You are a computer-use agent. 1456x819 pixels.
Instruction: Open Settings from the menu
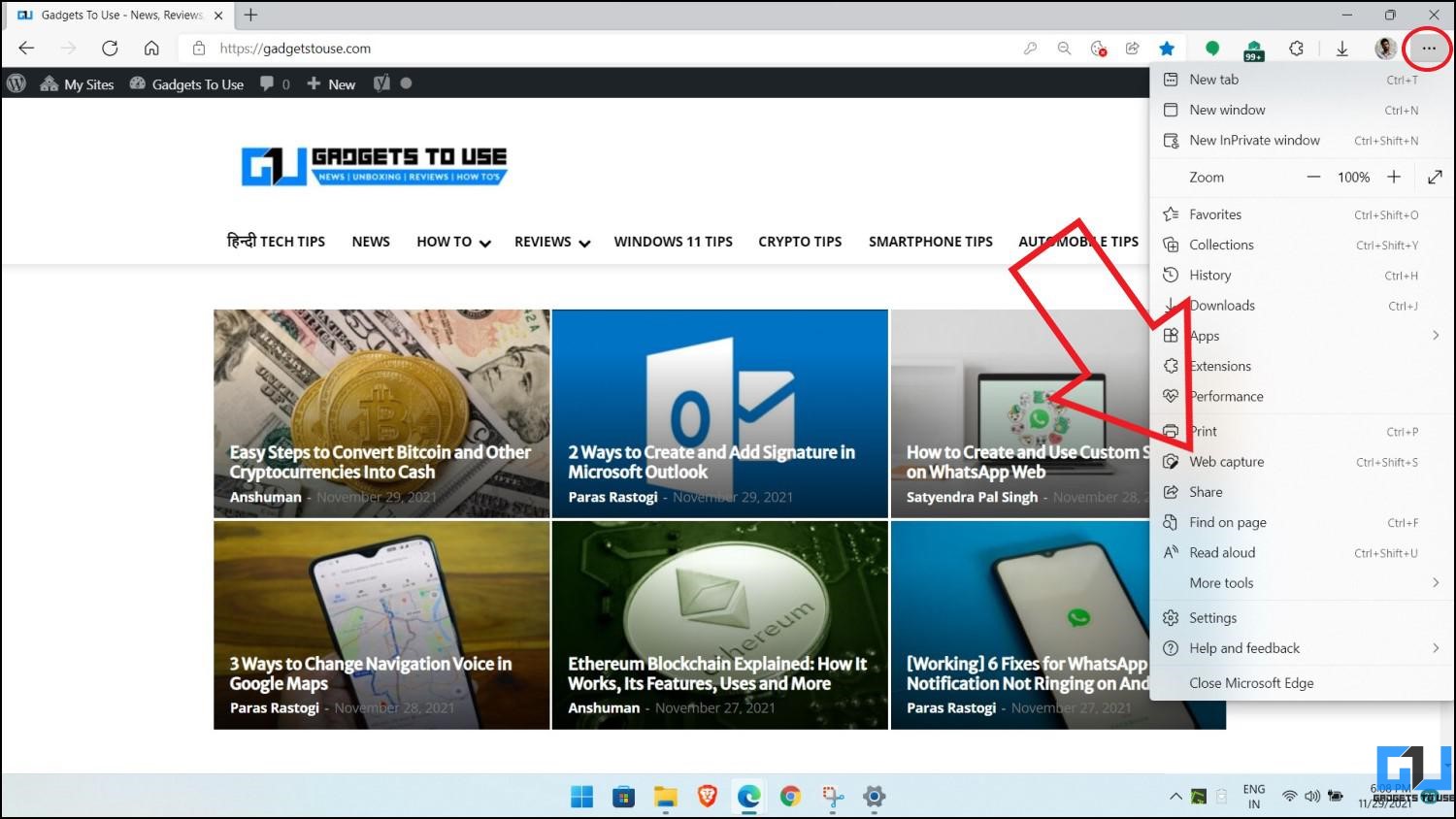coord(1301,617)
